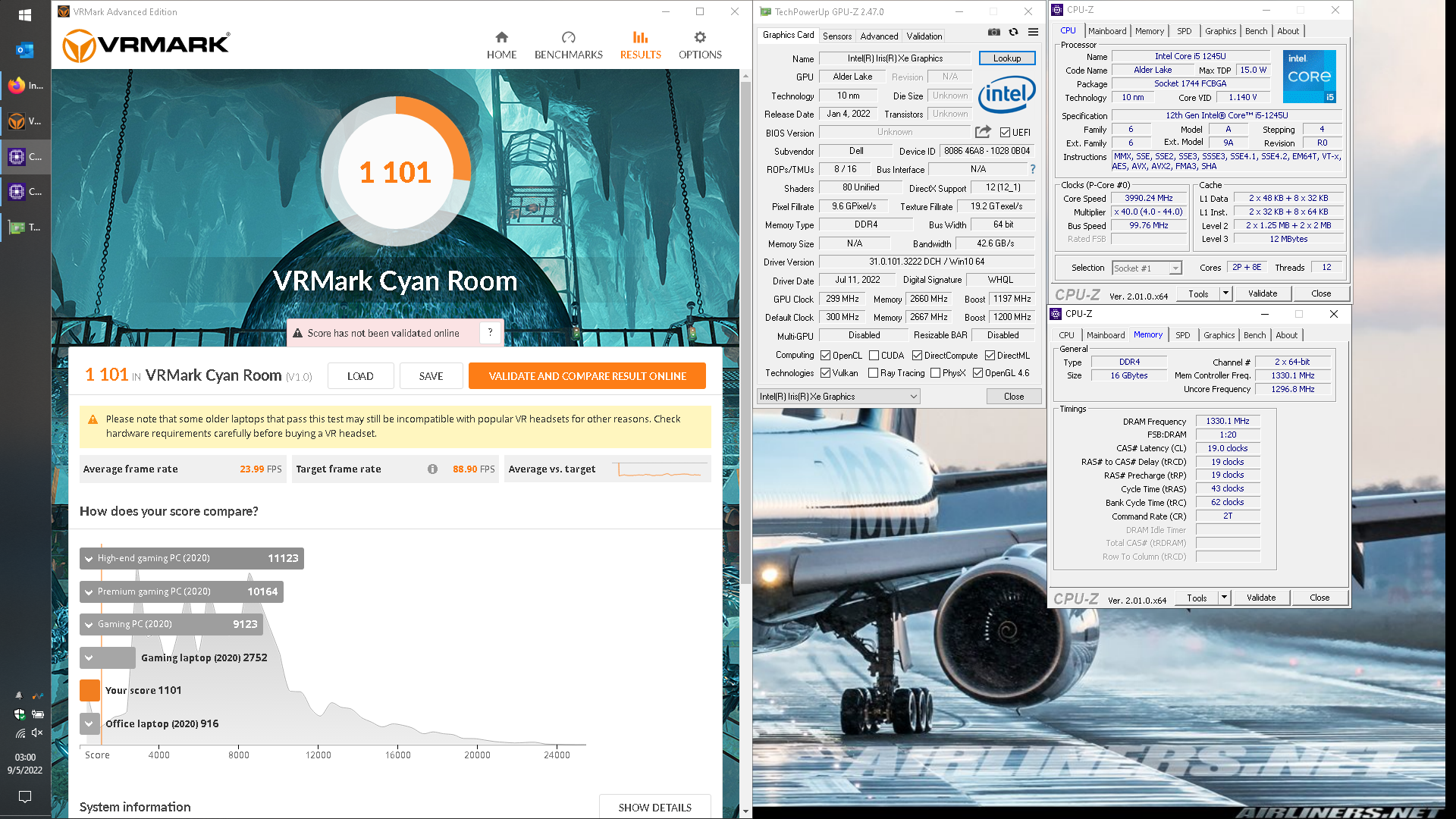Open the SPD tab in lower CPU-Z

[x=1182, y=335]
